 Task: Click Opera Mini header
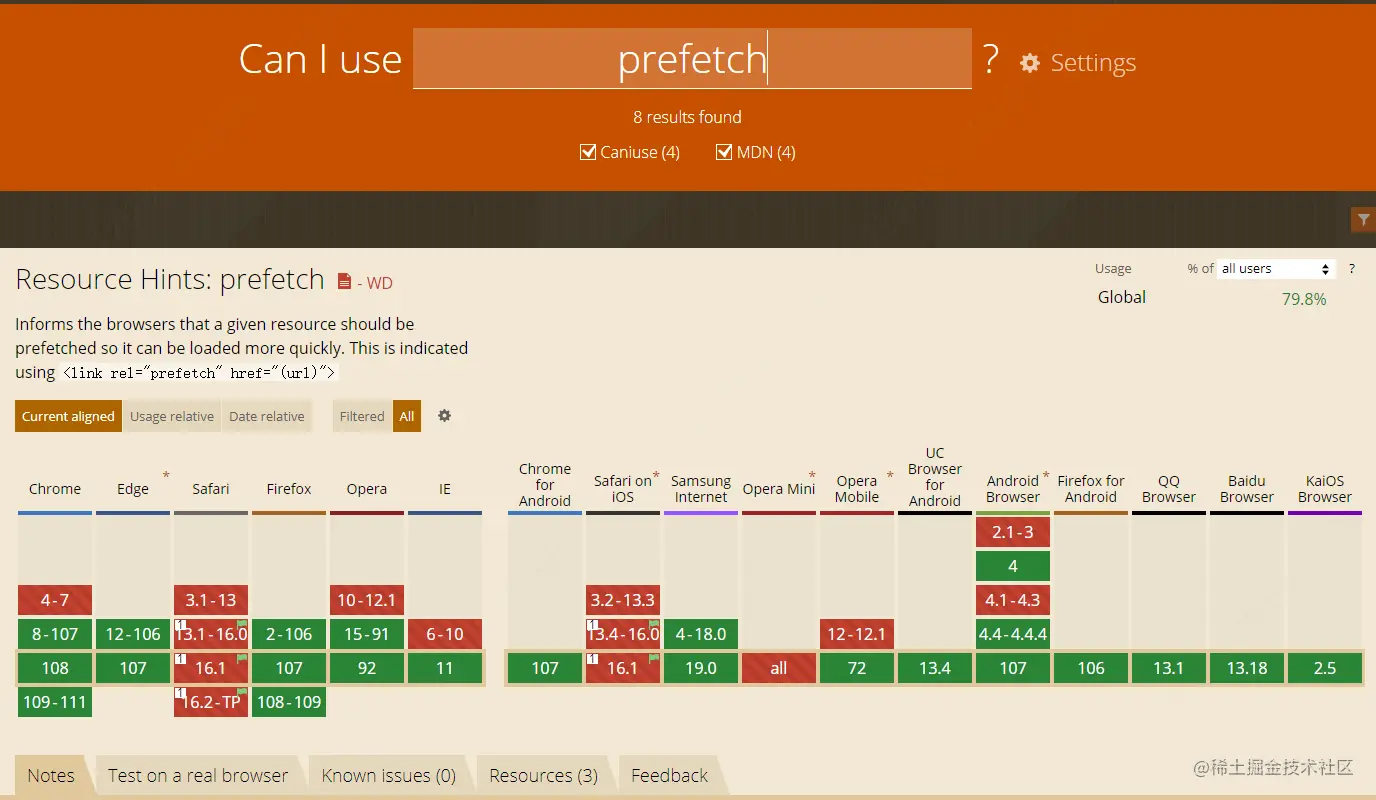tap(779, 489)
